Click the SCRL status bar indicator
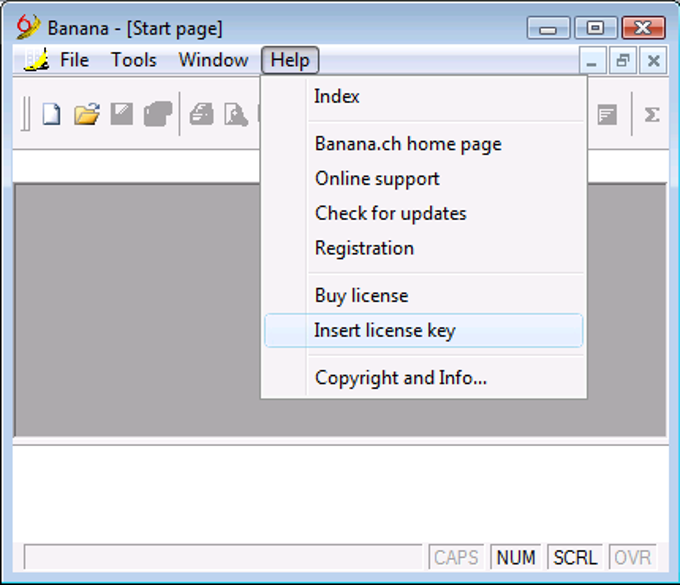The height and width of the screenshot is (585, 680). point(575,557)
